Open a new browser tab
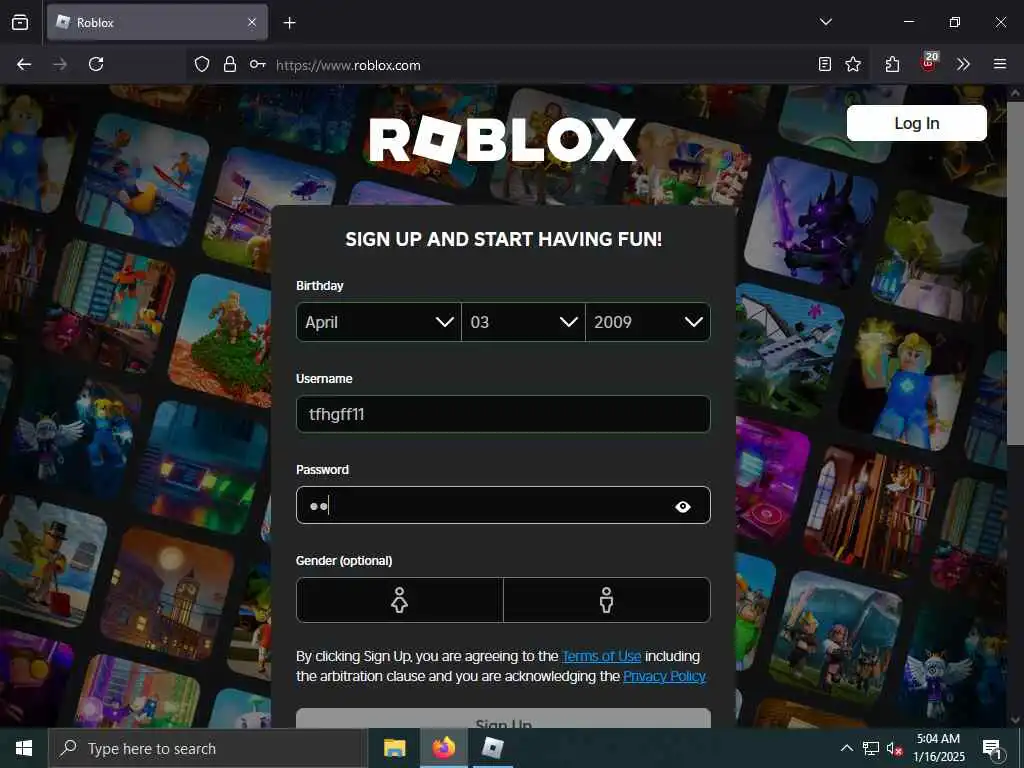The width and height of the screenshot is (1024, 768). coord(289,23)
